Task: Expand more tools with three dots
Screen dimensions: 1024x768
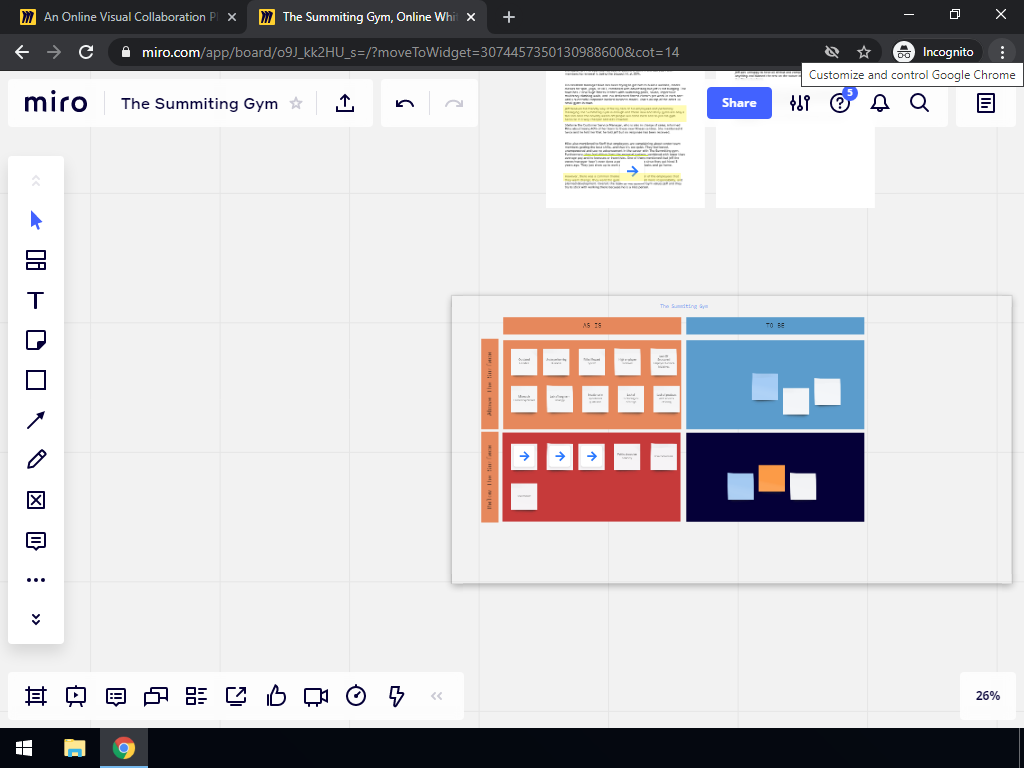Action: [x=36, y=580]
